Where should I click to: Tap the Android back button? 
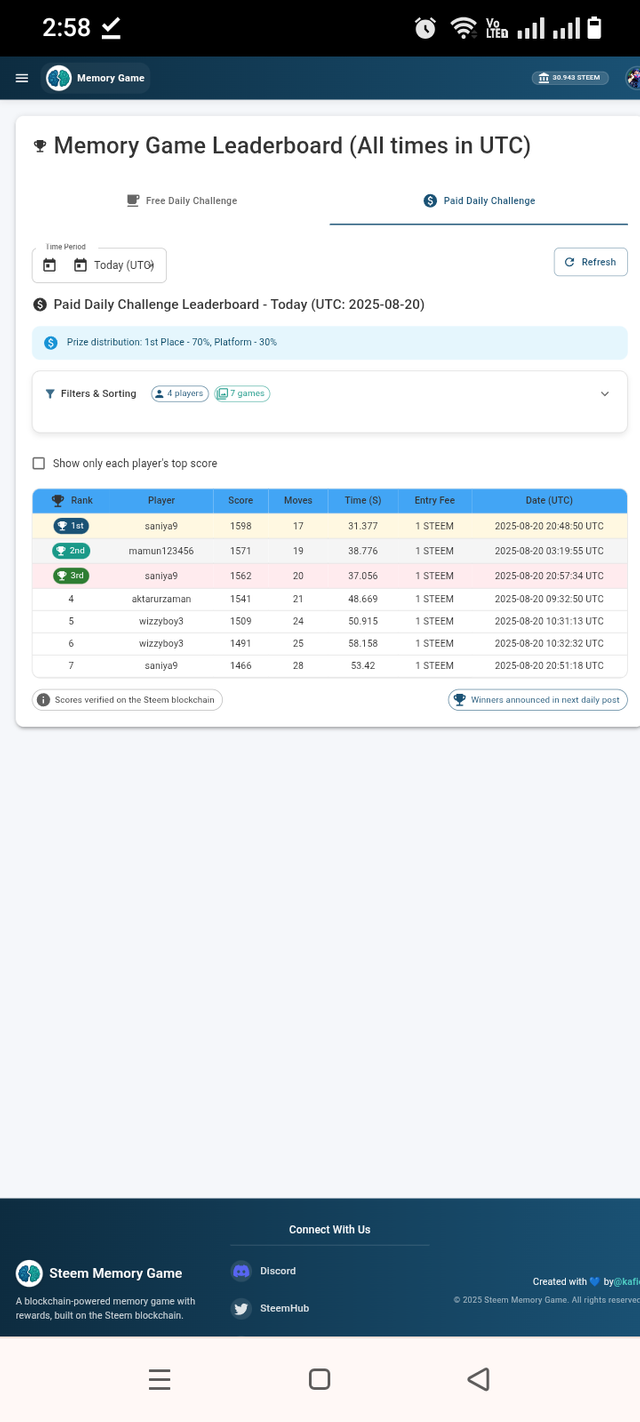pos(478,1379)
